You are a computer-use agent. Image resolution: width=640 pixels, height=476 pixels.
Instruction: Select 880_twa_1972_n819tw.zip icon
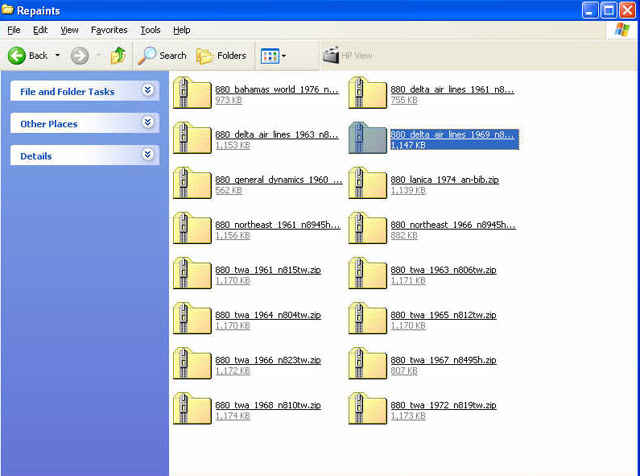(367, 408)
